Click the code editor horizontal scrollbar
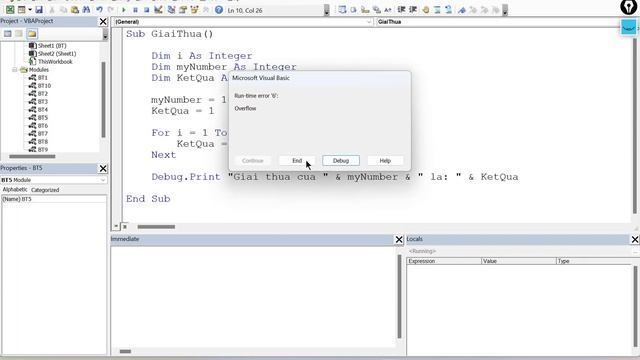Image resolution: width=640 pixels, height=360 pixels. click(156, 227)
